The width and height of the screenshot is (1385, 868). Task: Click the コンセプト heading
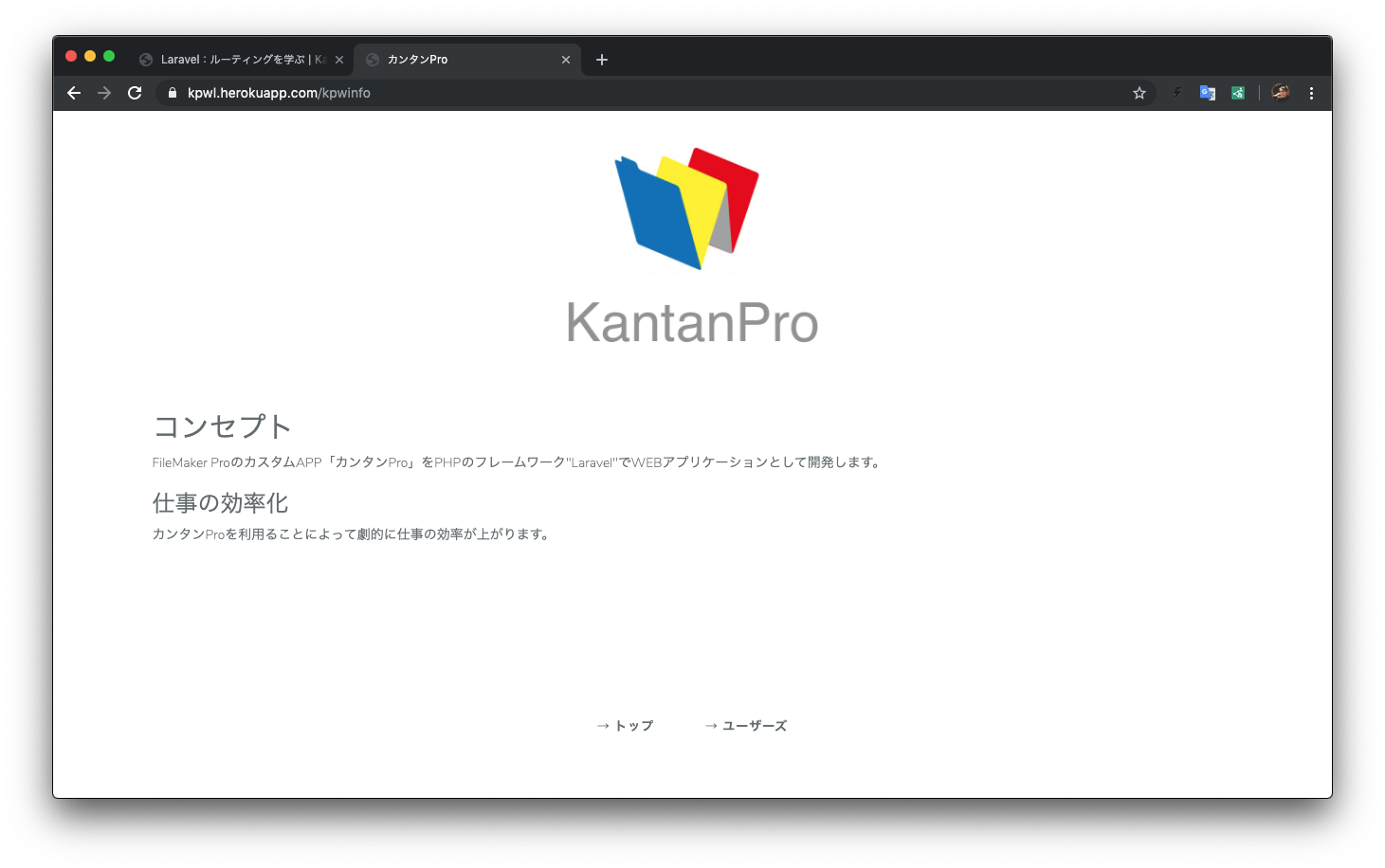[222, 426]
